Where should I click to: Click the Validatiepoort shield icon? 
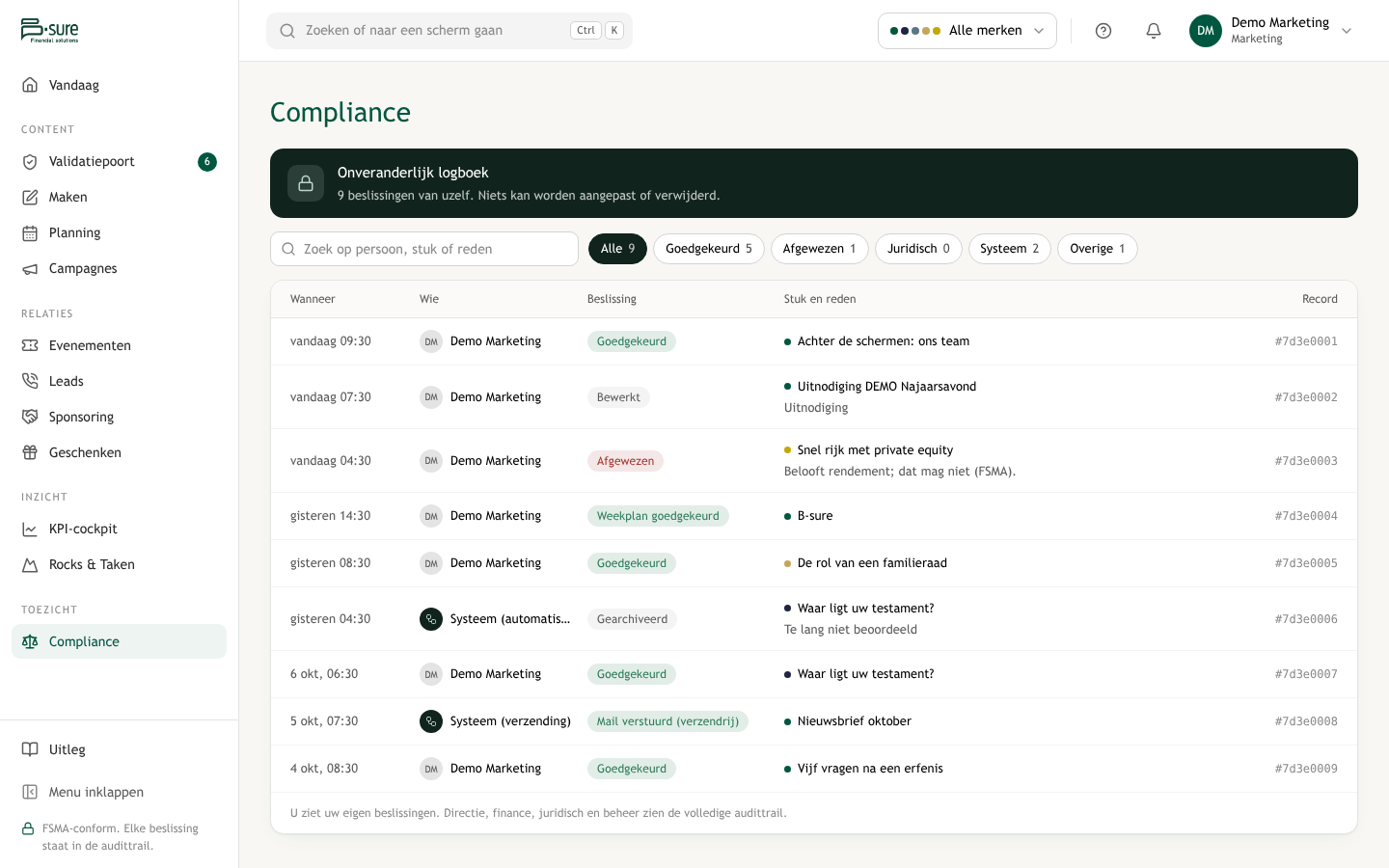pyautogui.click(x=30, y=161)
